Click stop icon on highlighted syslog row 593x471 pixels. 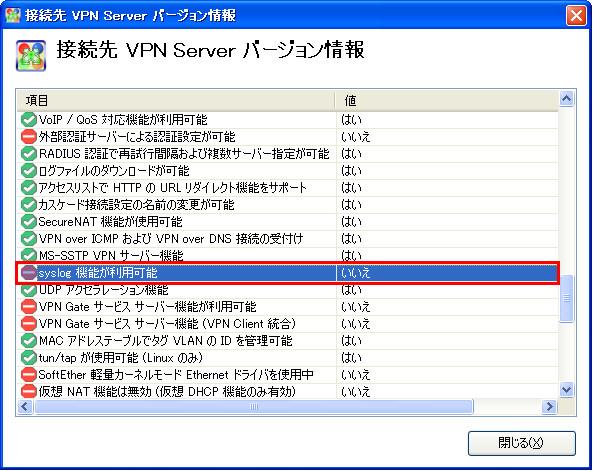pyautogui.click(x=28, y=273)
